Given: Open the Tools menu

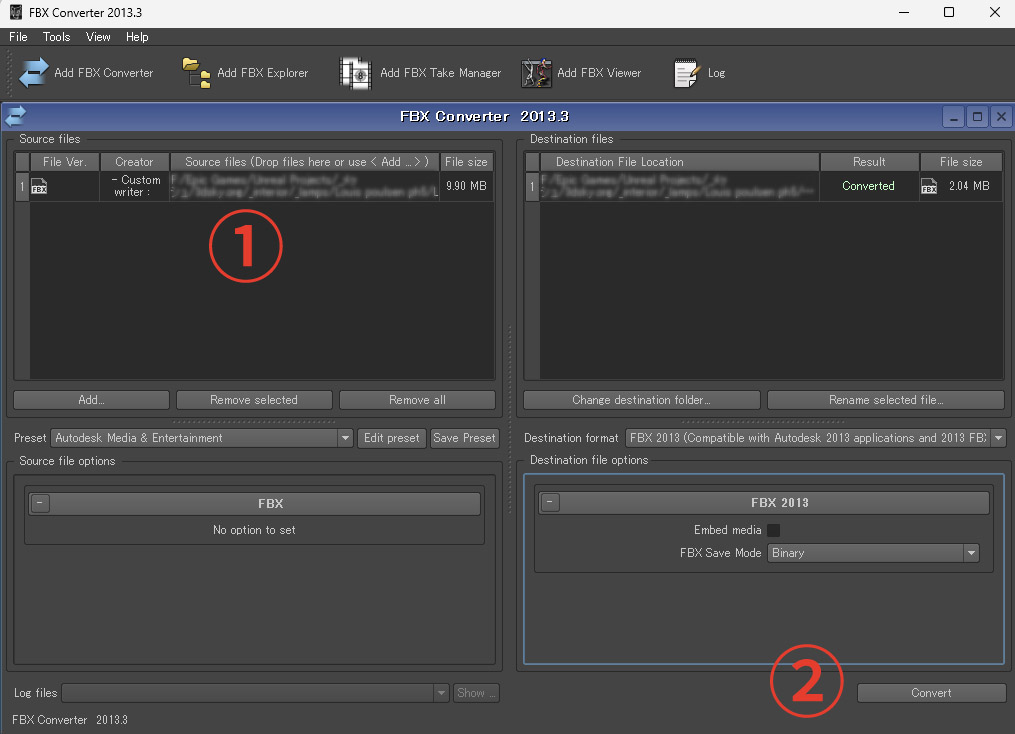Looking at the screenshot, I should (x=56, y=37).
